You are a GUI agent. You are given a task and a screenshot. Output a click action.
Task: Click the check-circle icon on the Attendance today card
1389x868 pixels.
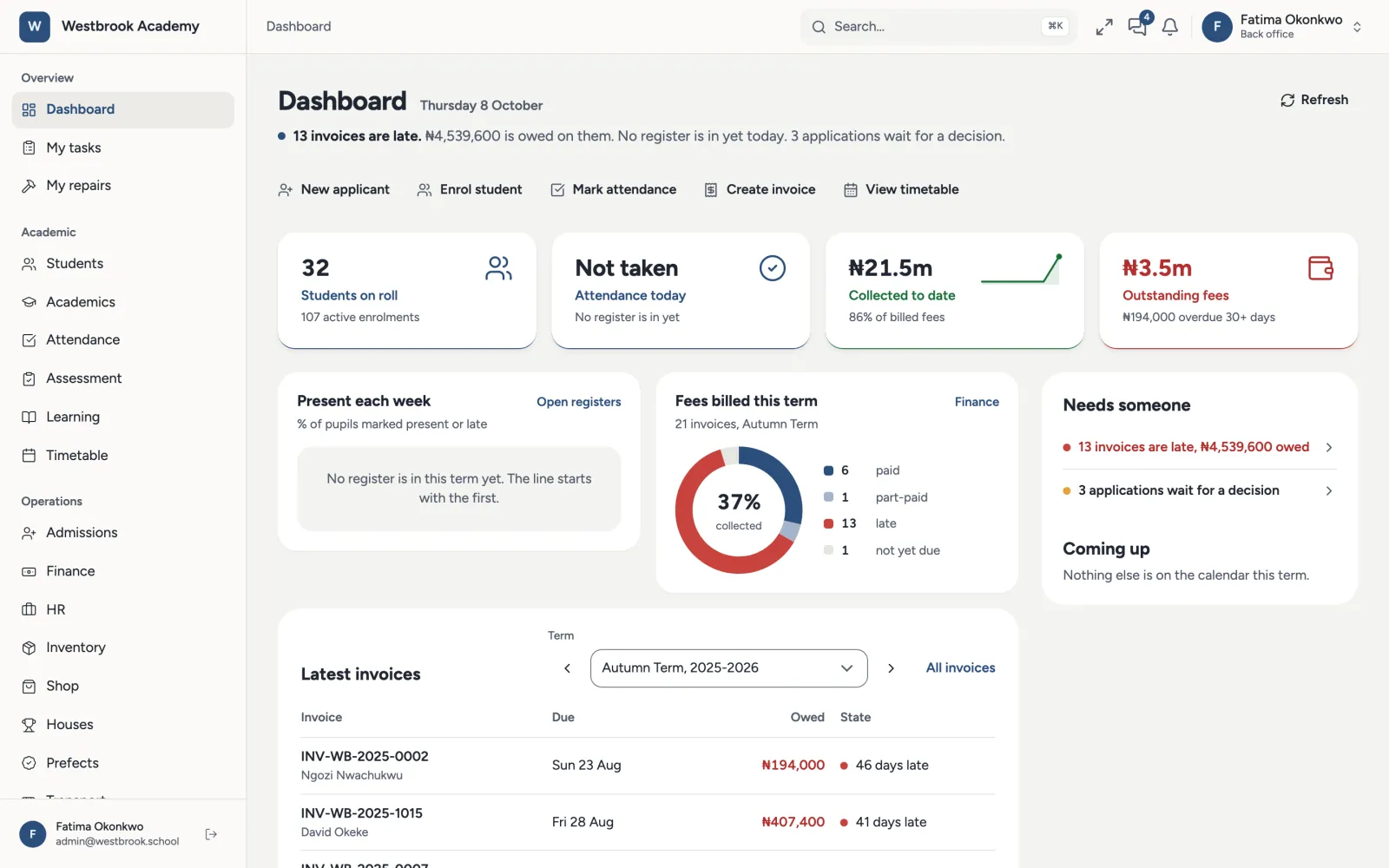(x=772, y=268)
